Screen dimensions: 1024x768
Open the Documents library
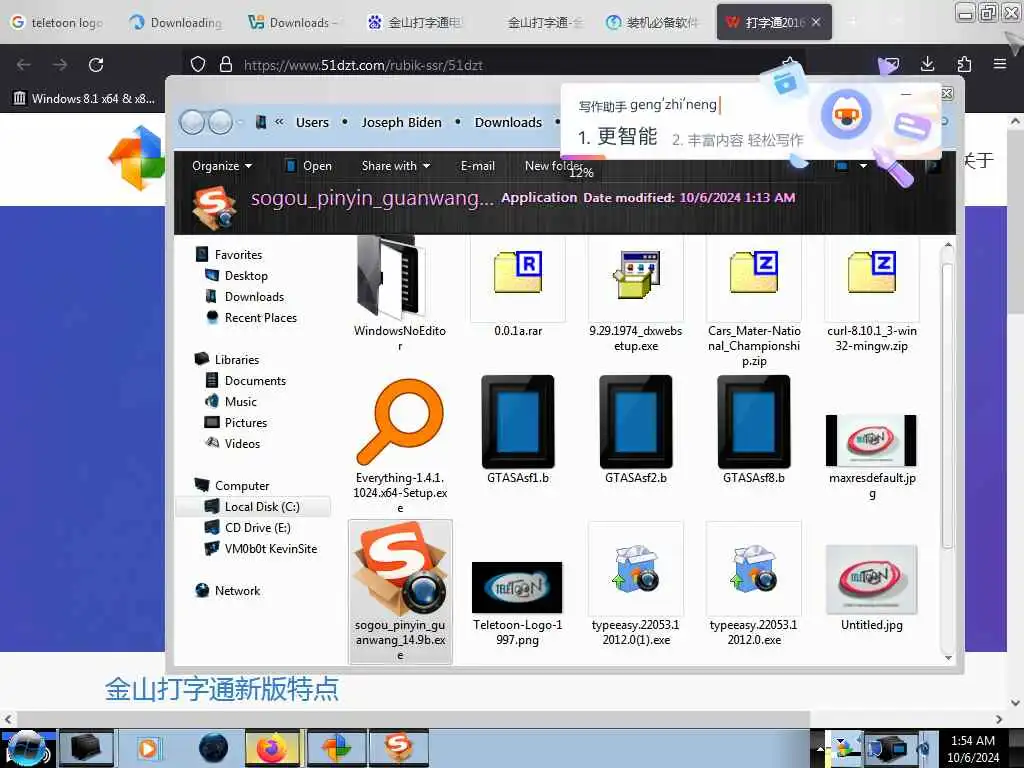(246, 380)
